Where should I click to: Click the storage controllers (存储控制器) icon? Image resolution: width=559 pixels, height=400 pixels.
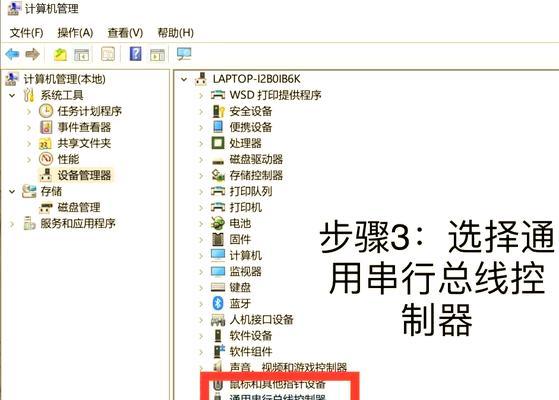(x=218, y=175)
